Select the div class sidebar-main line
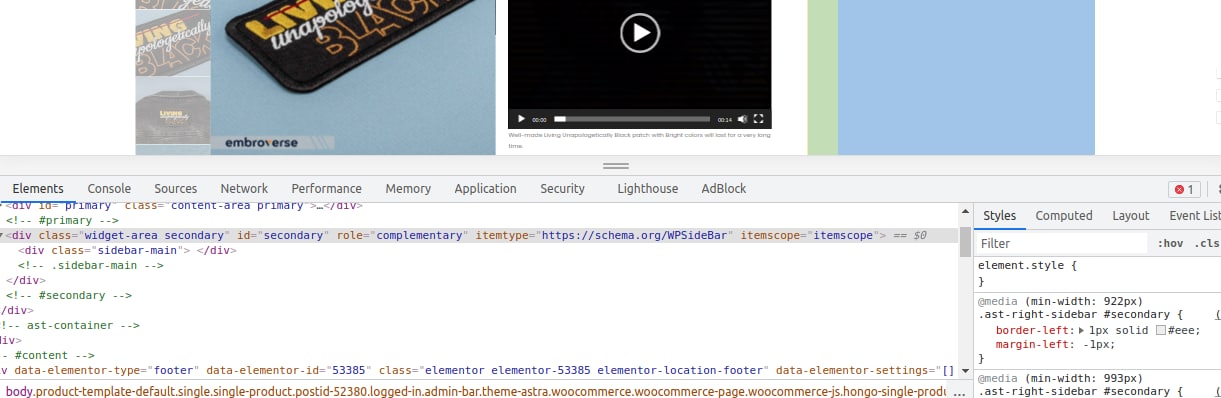 click(128, 250)
